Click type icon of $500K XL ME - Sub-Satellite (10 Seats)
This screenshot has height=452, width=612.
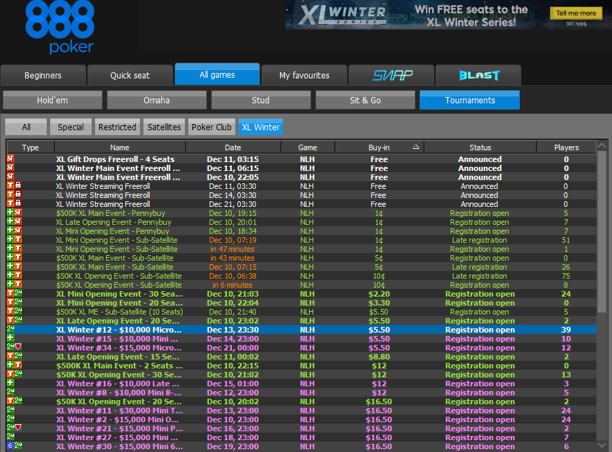[x=14, y=311]
